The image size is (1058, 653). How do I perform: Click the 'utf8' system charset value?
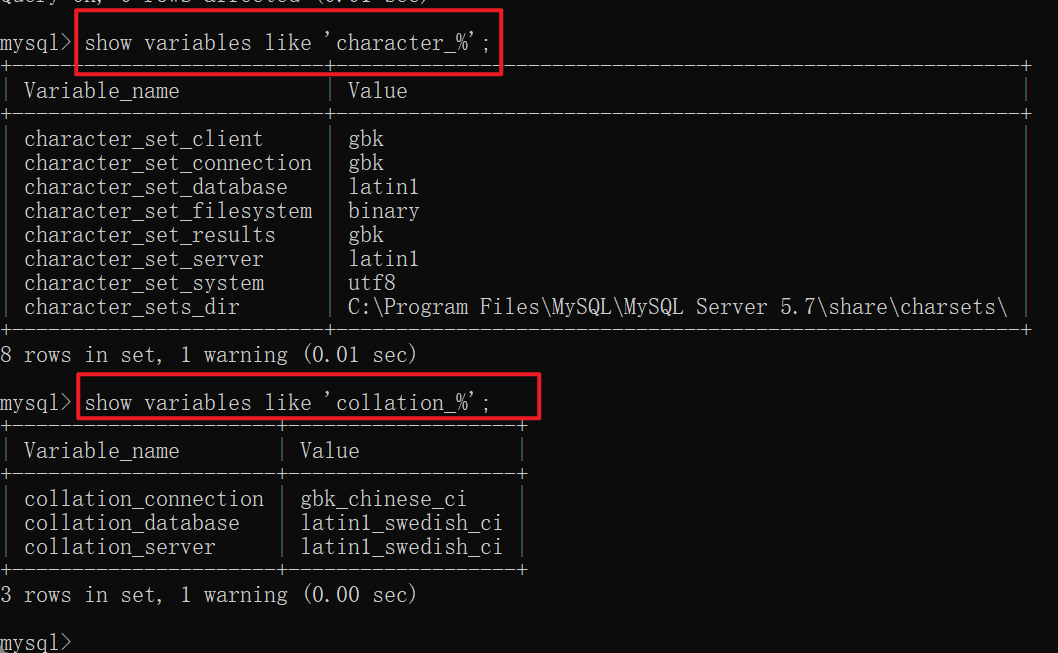click(x=371, y=283)
